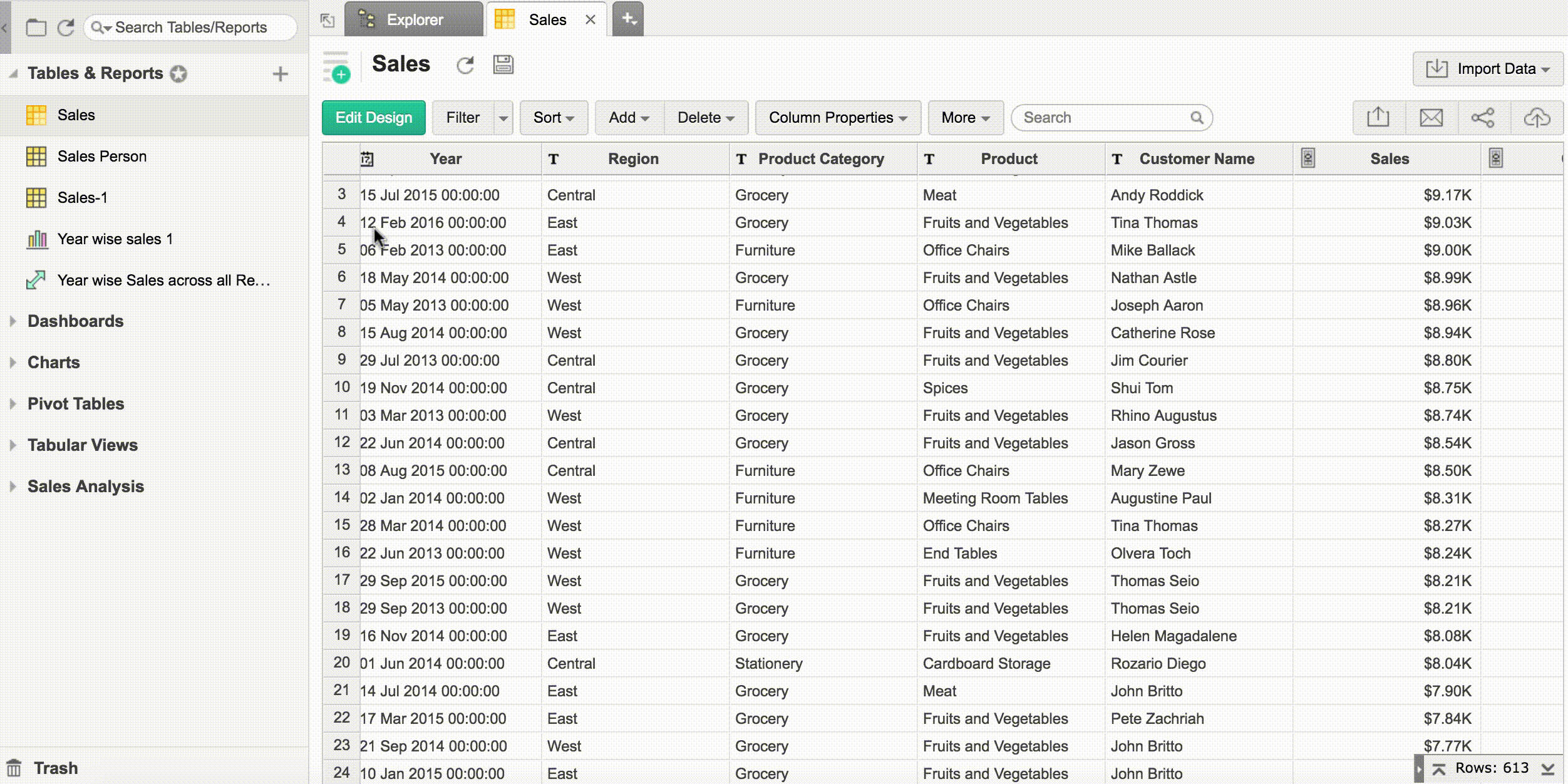Open the Import Data dropdown
This screenshot has width=1568, height=784.
[x=1488, y=69]
